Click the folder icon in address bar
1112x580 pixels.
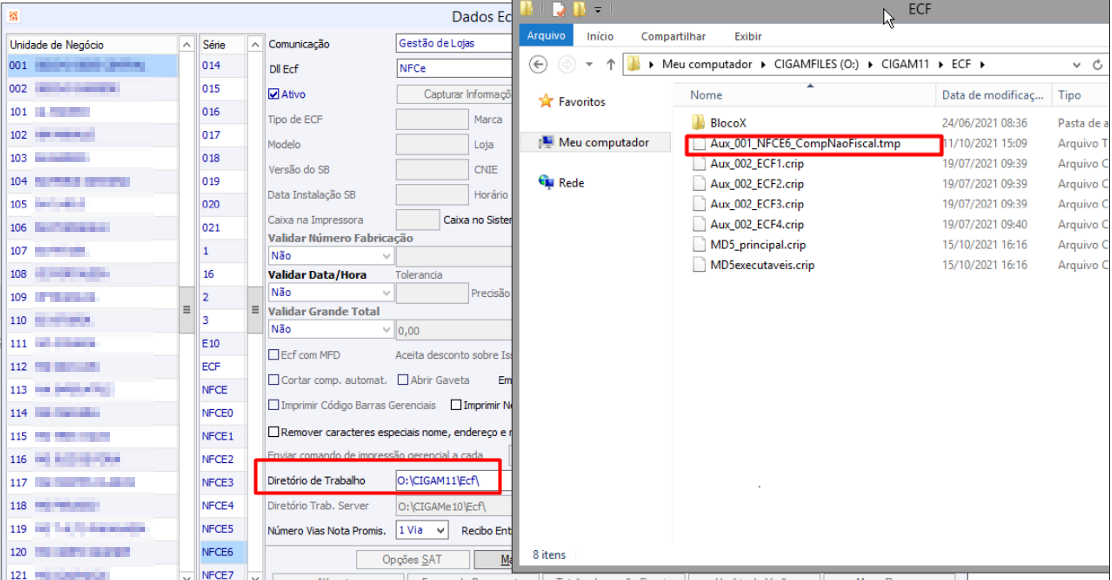[x=633, y=64]
